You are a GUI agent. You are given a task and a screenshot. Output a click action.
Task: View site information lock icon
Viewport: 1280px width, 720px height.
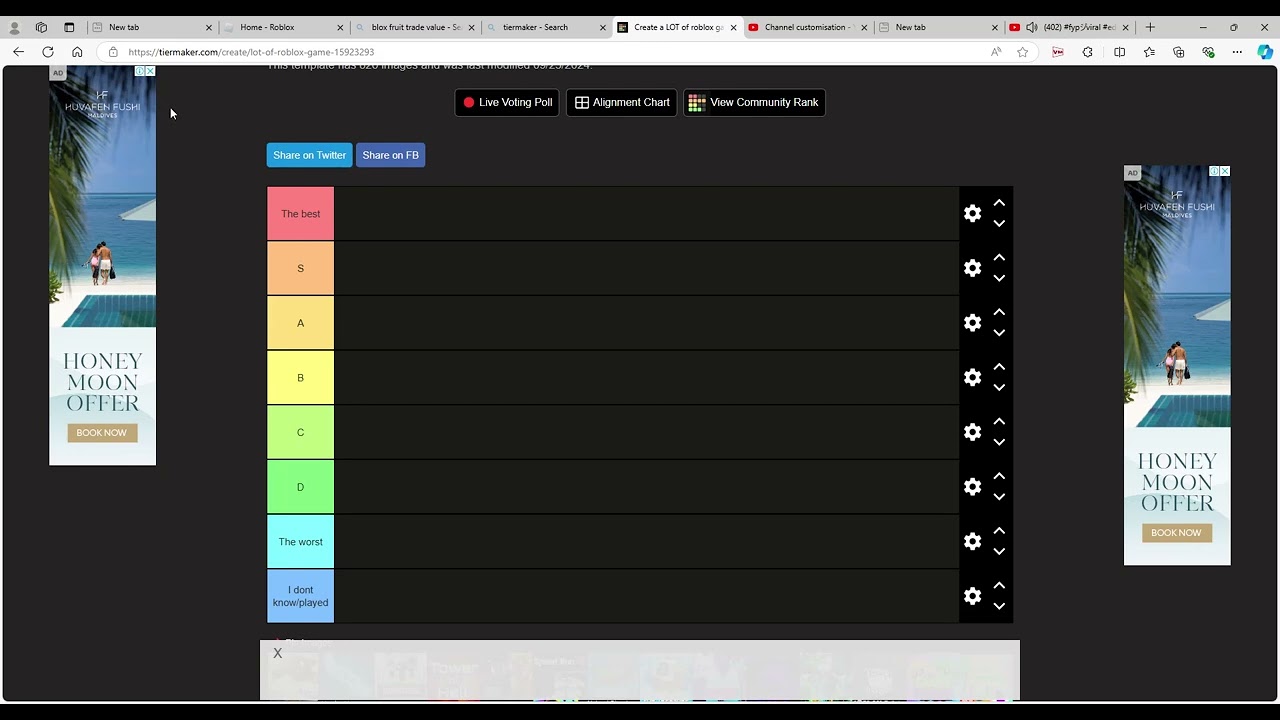pos(113,52)
